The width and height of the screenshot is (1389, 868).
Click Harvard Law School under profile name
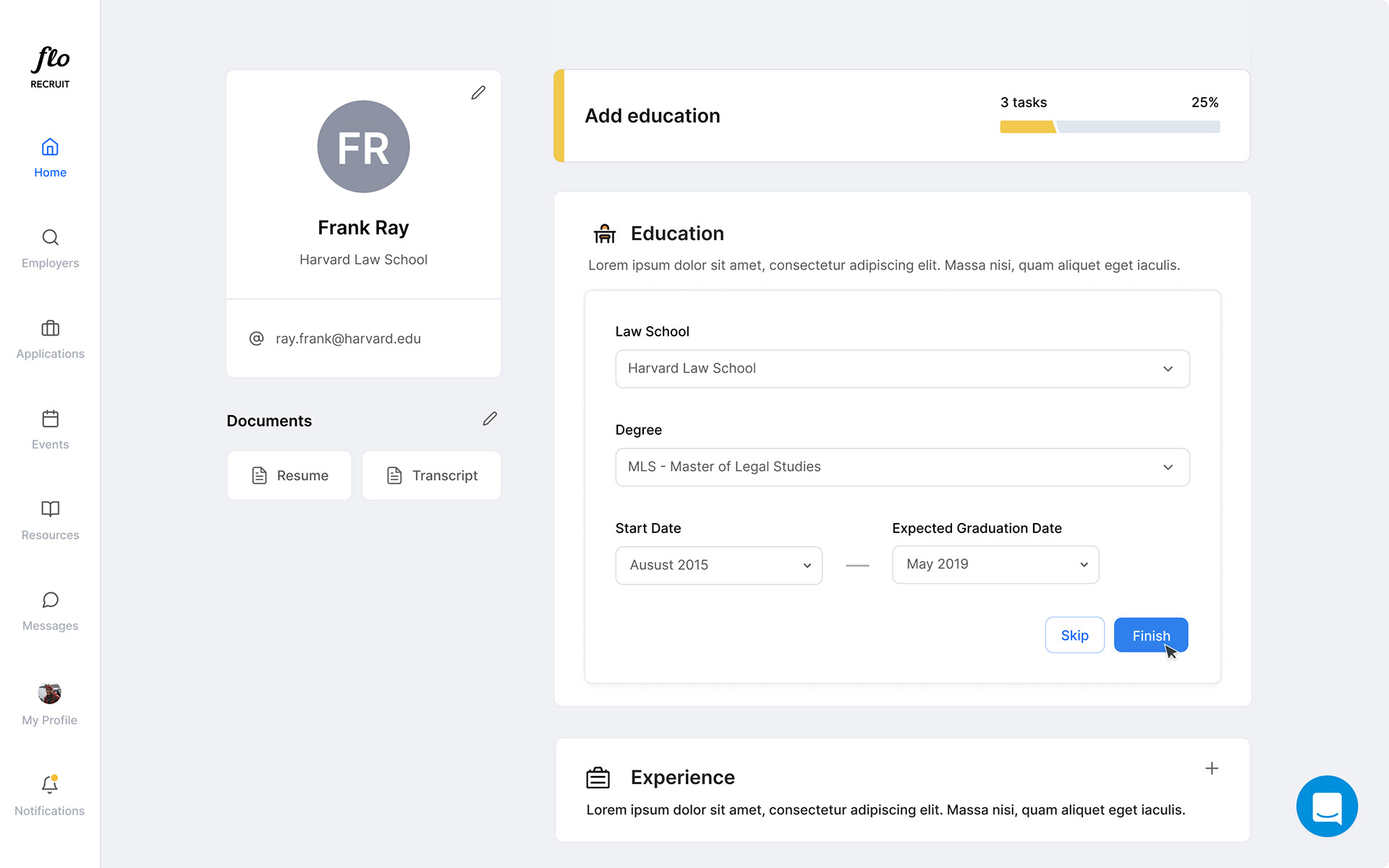pos(363,260)
